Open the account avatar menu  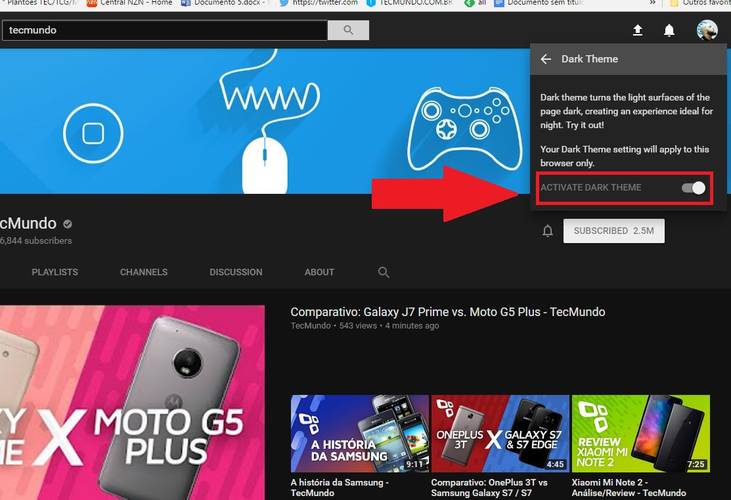pos(707,30)
